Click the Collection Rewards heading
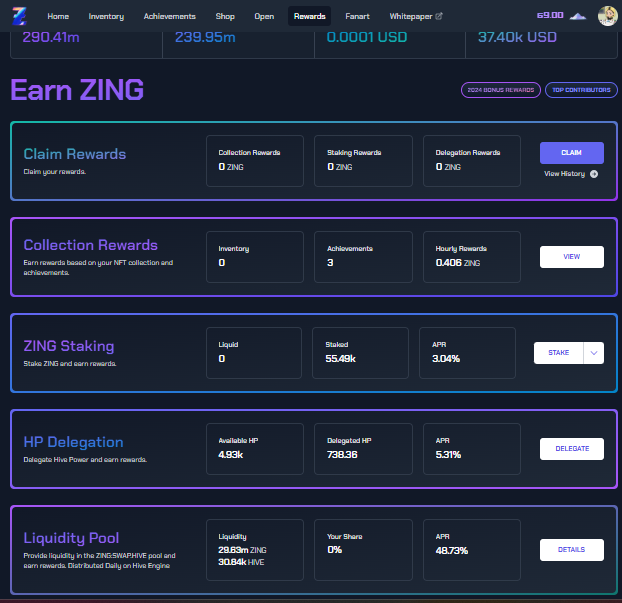622x603 pixels. point(90,245)
